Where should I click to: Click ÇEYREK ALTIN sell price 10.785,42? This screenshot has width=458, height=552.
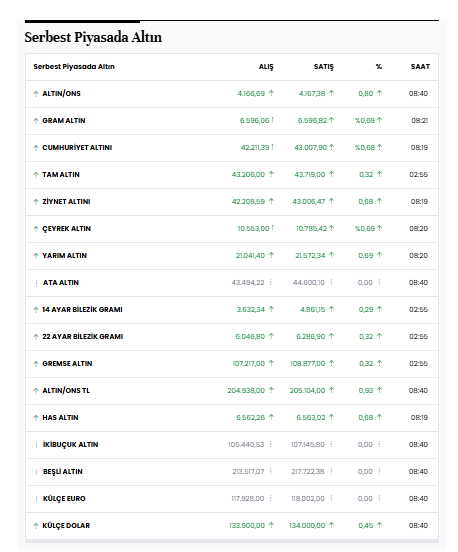pyautogui.click(x=312, y=229)
